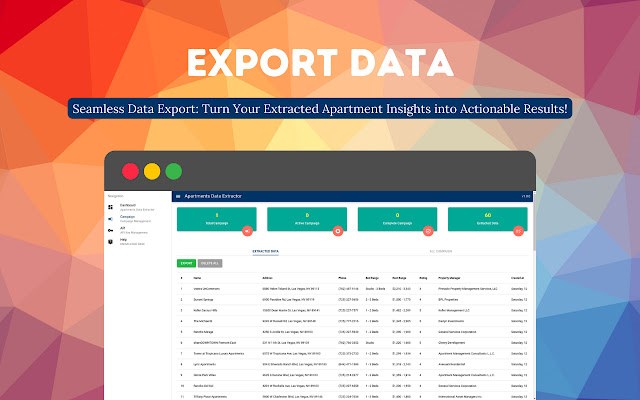Click the Ovation Development property manager cell

point(451,343)
